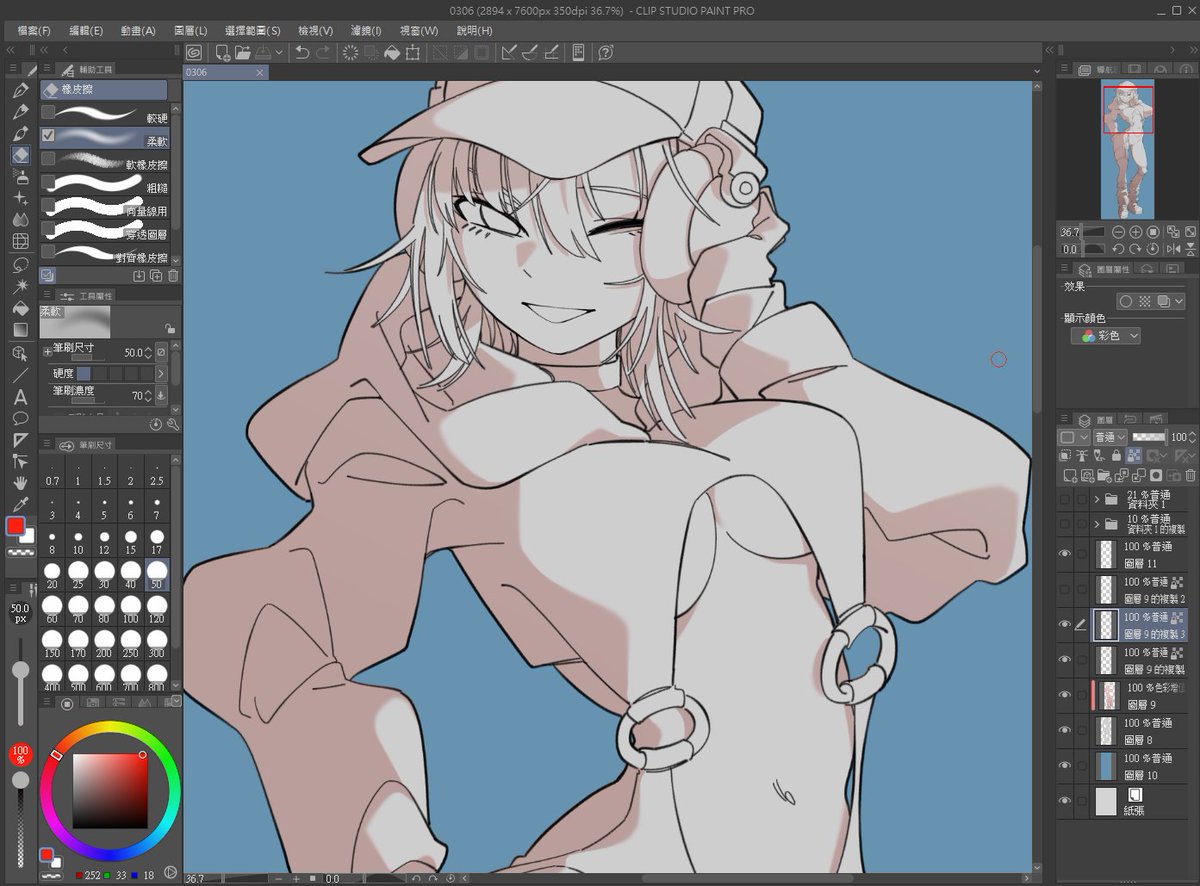Open the 普通 blending mode dropdown
This screenshot has height=886, width=1200.
1108,437
